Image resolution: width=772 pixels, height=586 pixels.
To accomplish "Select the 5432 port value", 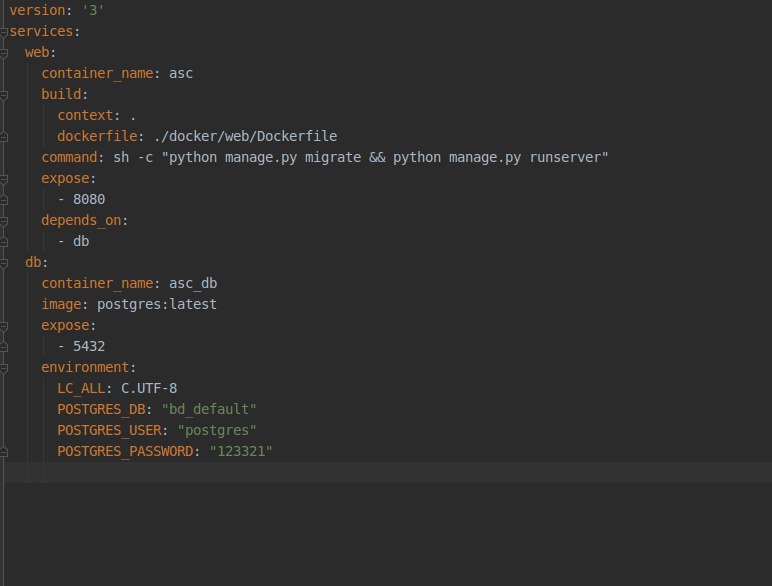I will [89, 346].
